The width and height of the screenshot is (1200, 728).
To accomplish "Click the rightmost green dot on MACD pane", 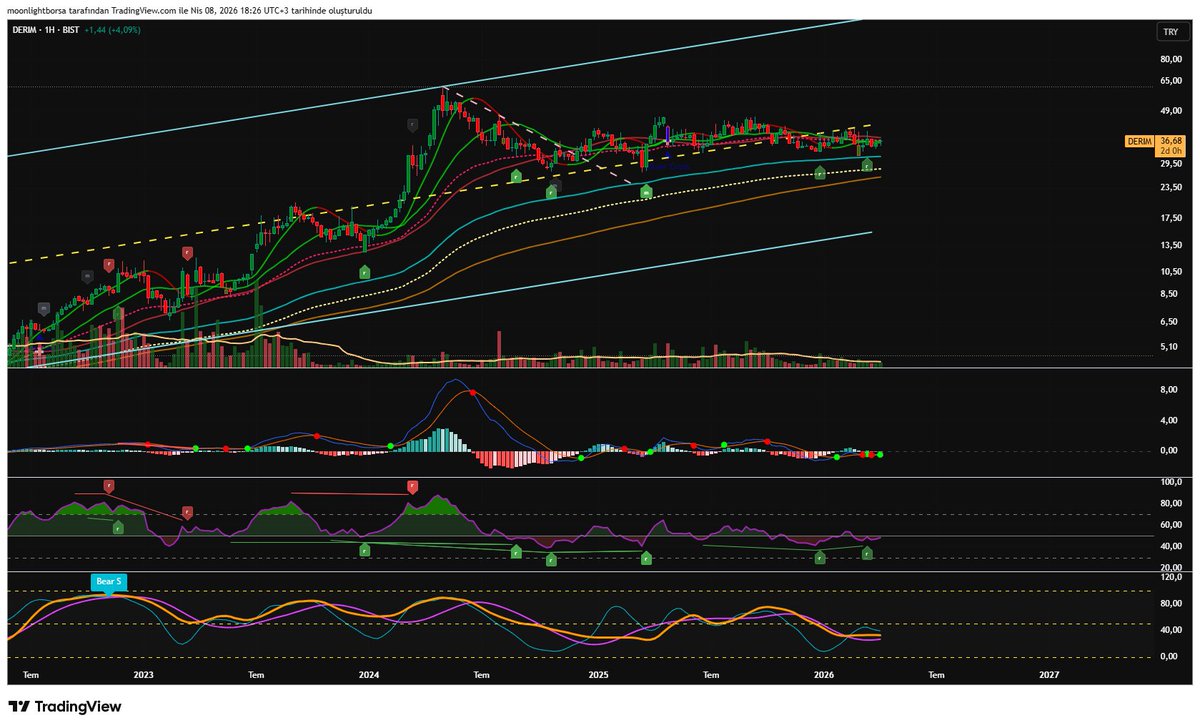I will click(x=880, y=455).
